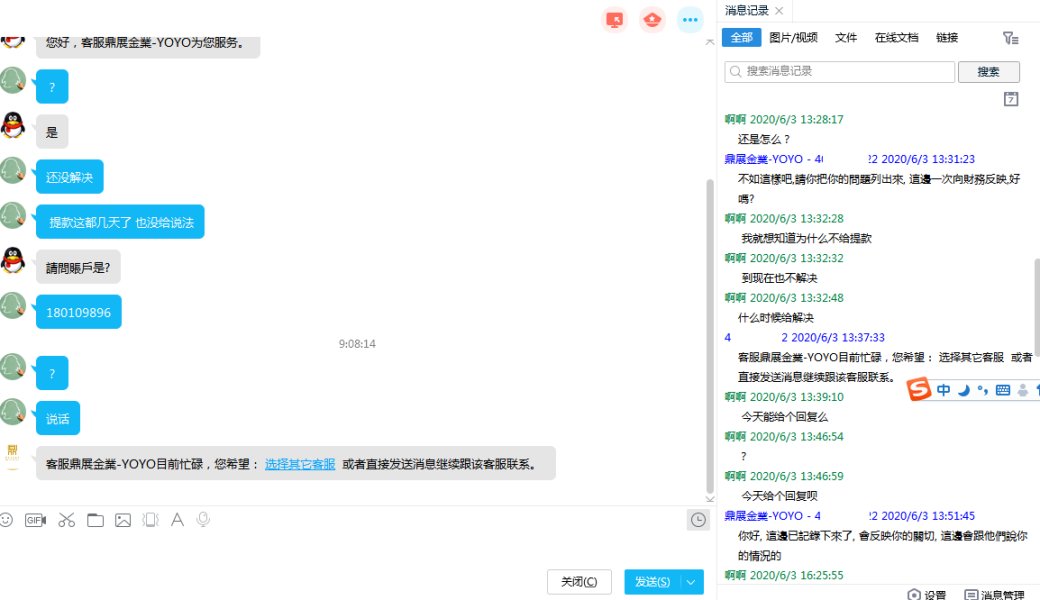Click the 说话 message bubble
Image resolution: width=1040 pixels, height=600 pixels.
[58, 418]
